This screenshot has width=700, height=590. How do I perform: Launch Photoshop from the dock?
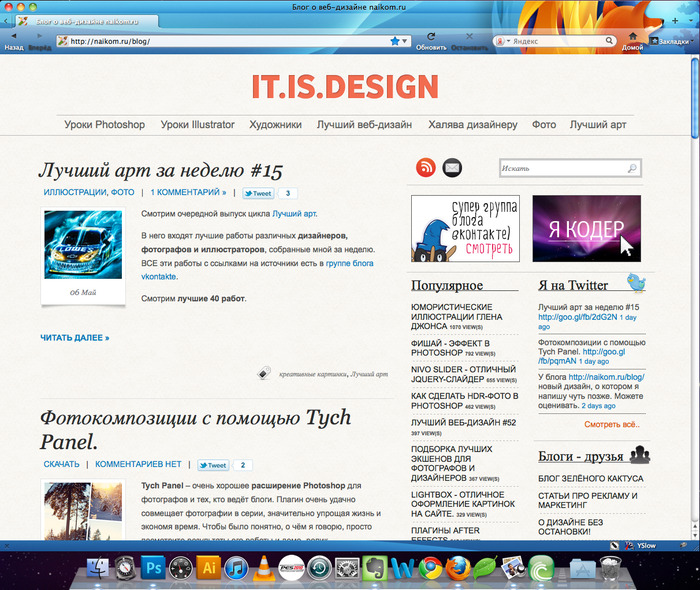tap(154, 568)
